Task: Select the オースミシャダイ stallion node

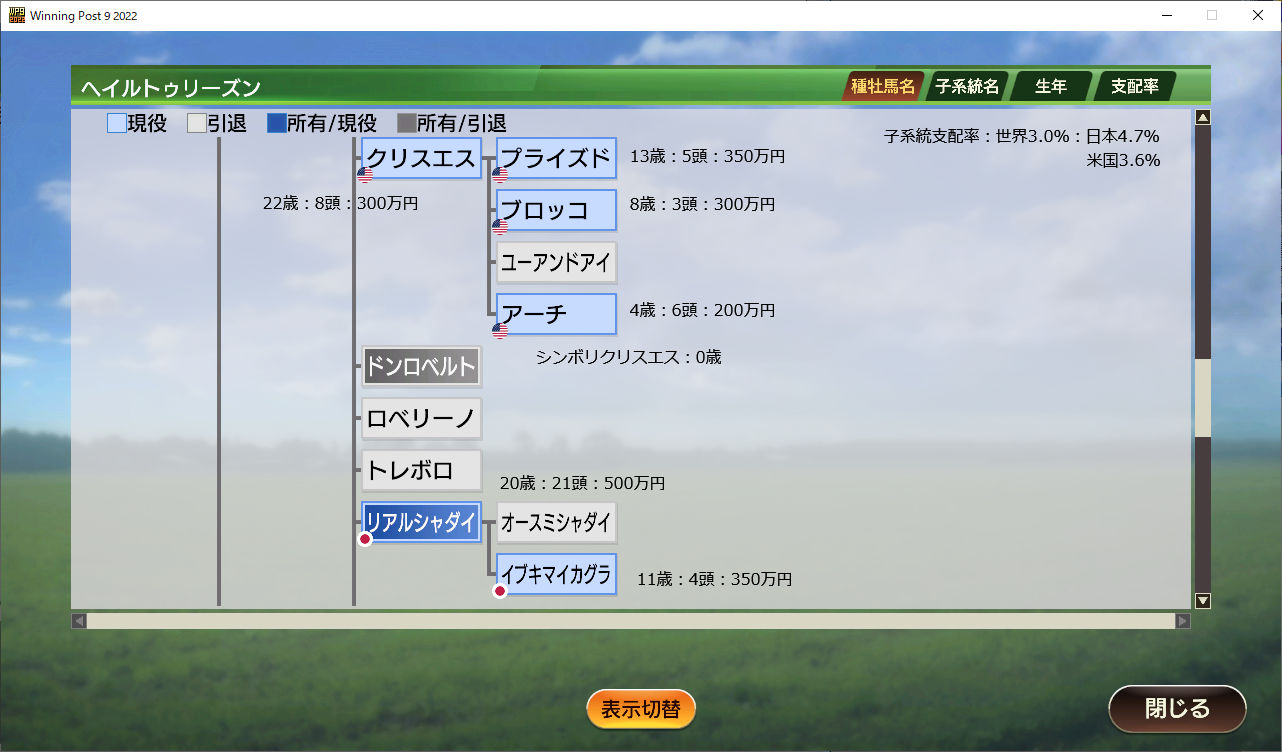Action: pos(556,522)
